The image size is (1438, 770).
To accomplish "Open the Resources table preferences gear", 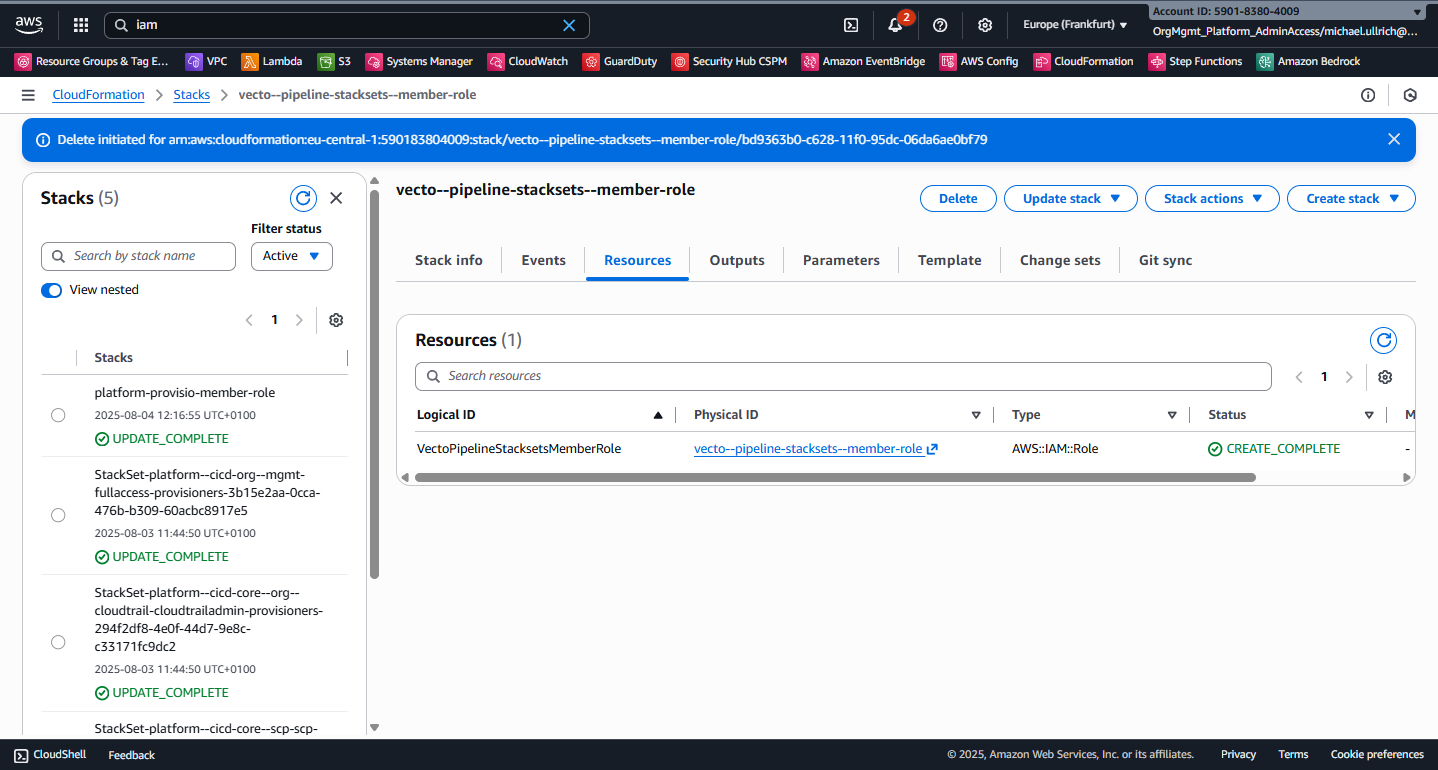I will 1385,377.
